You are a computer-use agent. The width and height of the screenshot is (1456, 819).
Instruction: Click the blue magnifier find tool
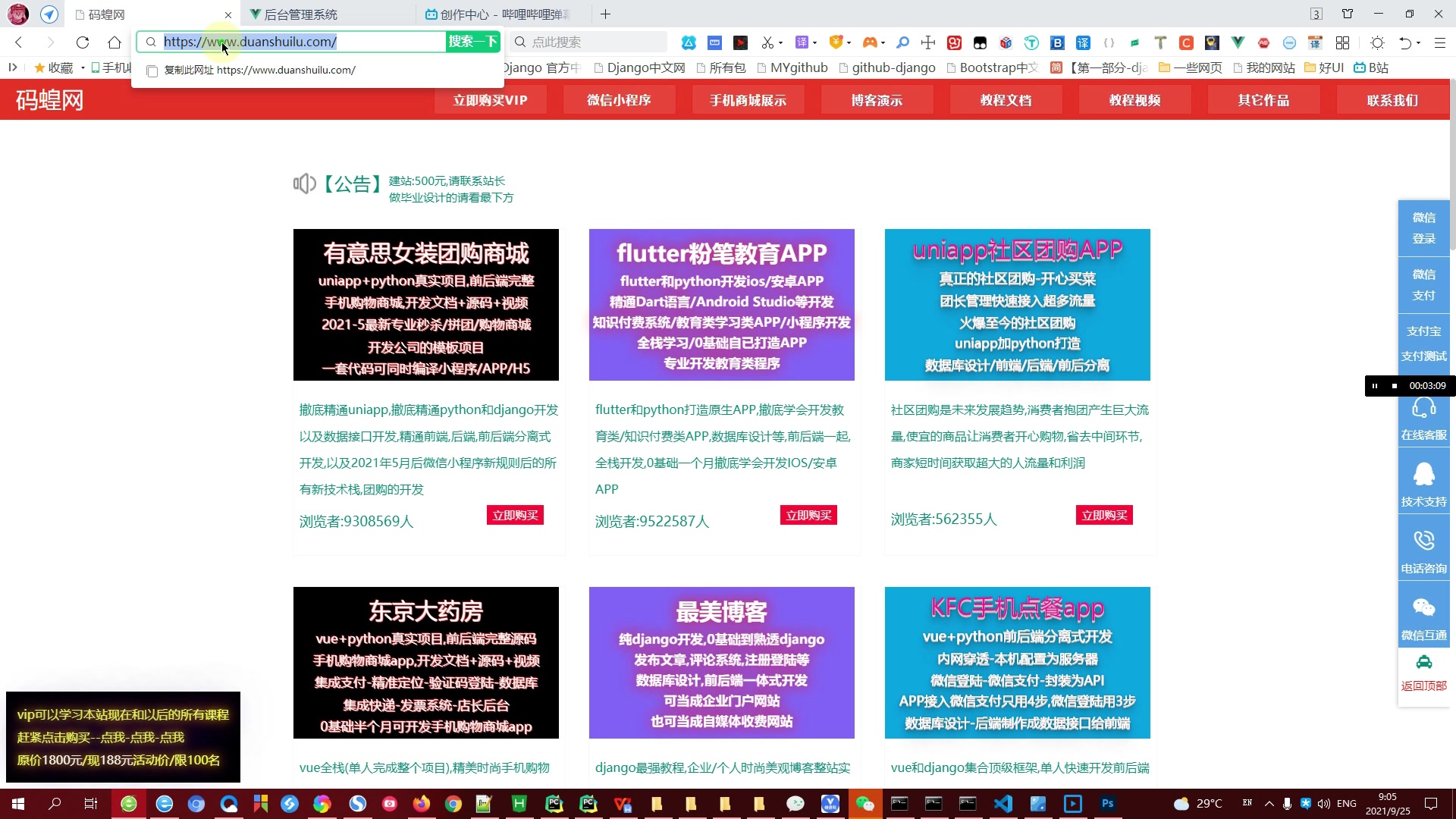tap(902, 42)
